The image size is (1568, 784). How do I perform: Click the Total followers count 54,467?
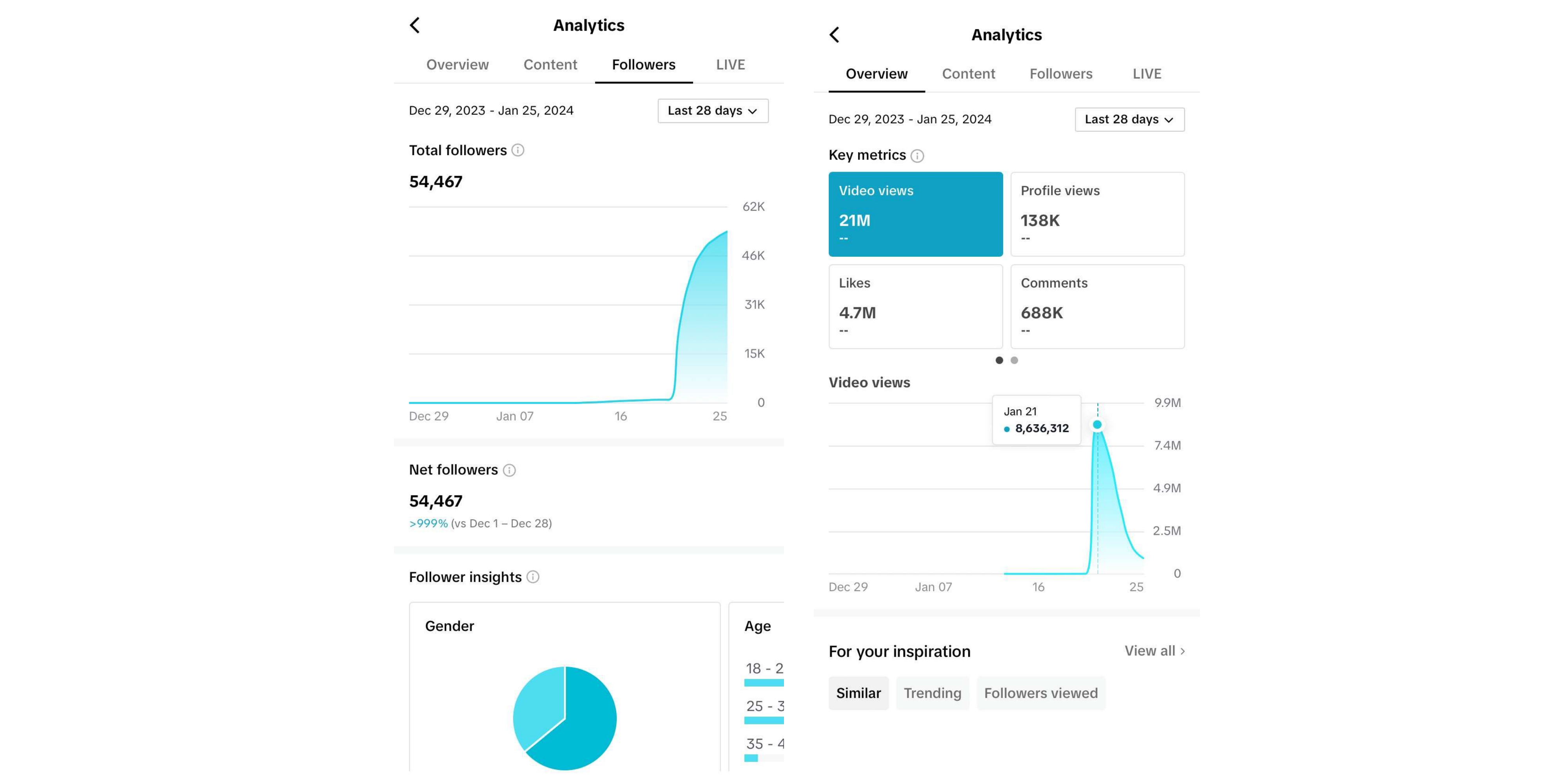(x=436, y=182)
